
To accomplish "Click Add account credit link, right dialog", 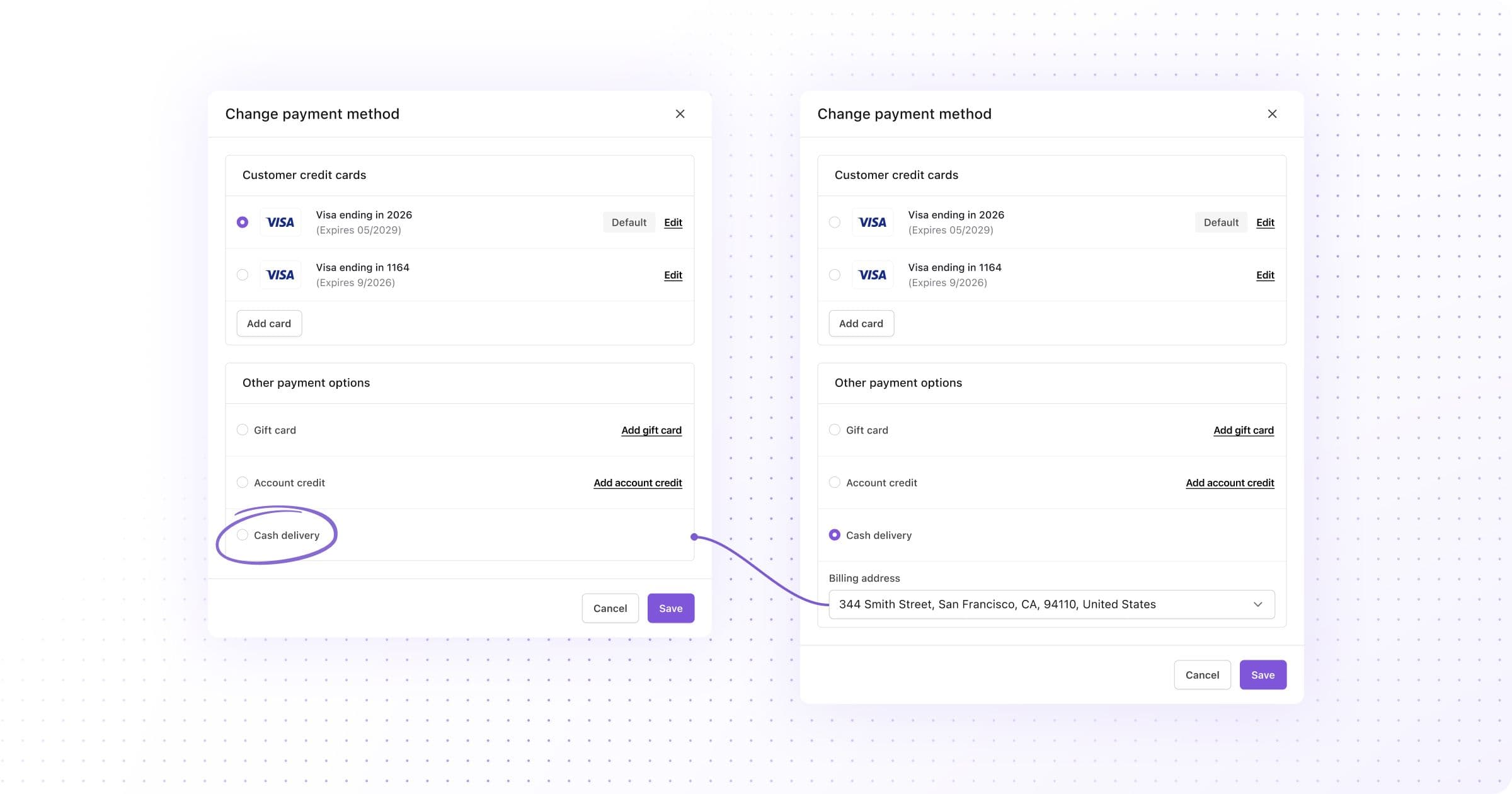I will (1230, 483).
